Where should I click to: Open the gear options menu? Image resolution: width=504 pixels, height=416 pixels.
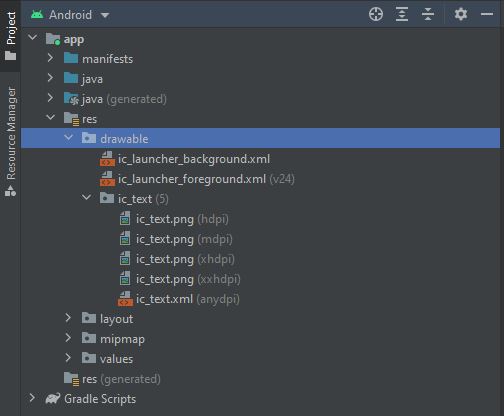461,14
